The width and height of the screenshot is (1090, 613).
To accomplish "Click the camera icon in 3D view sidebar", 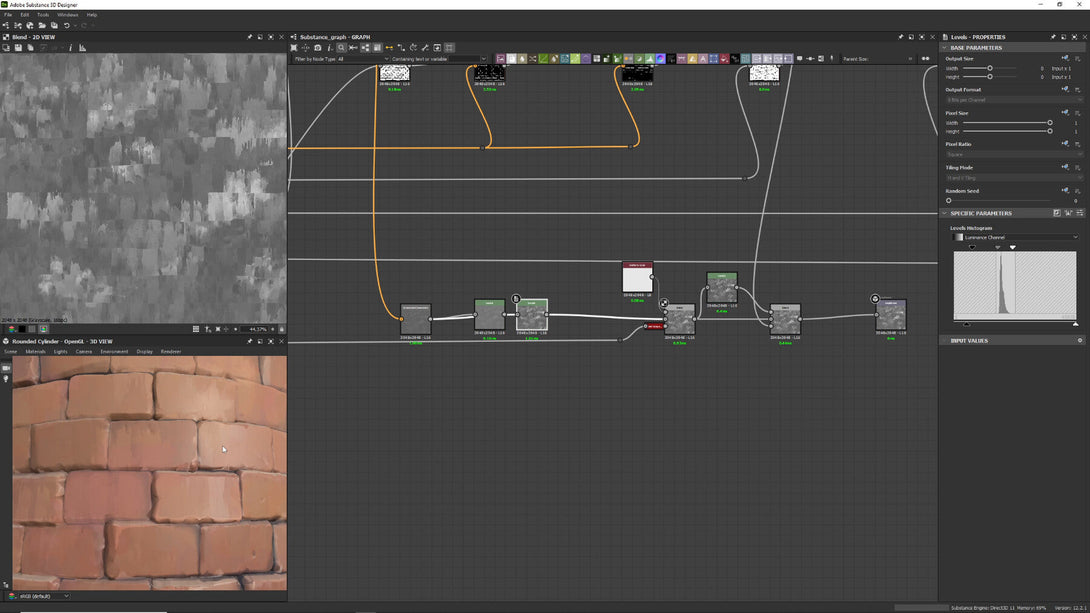I will click(x=6, y=368).
